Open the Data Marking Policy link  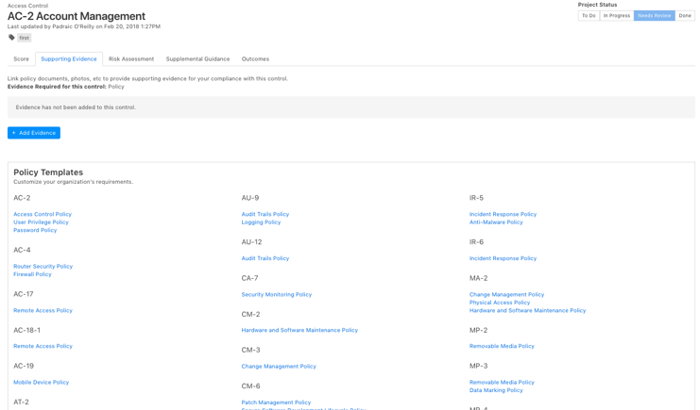pos(496,390)
